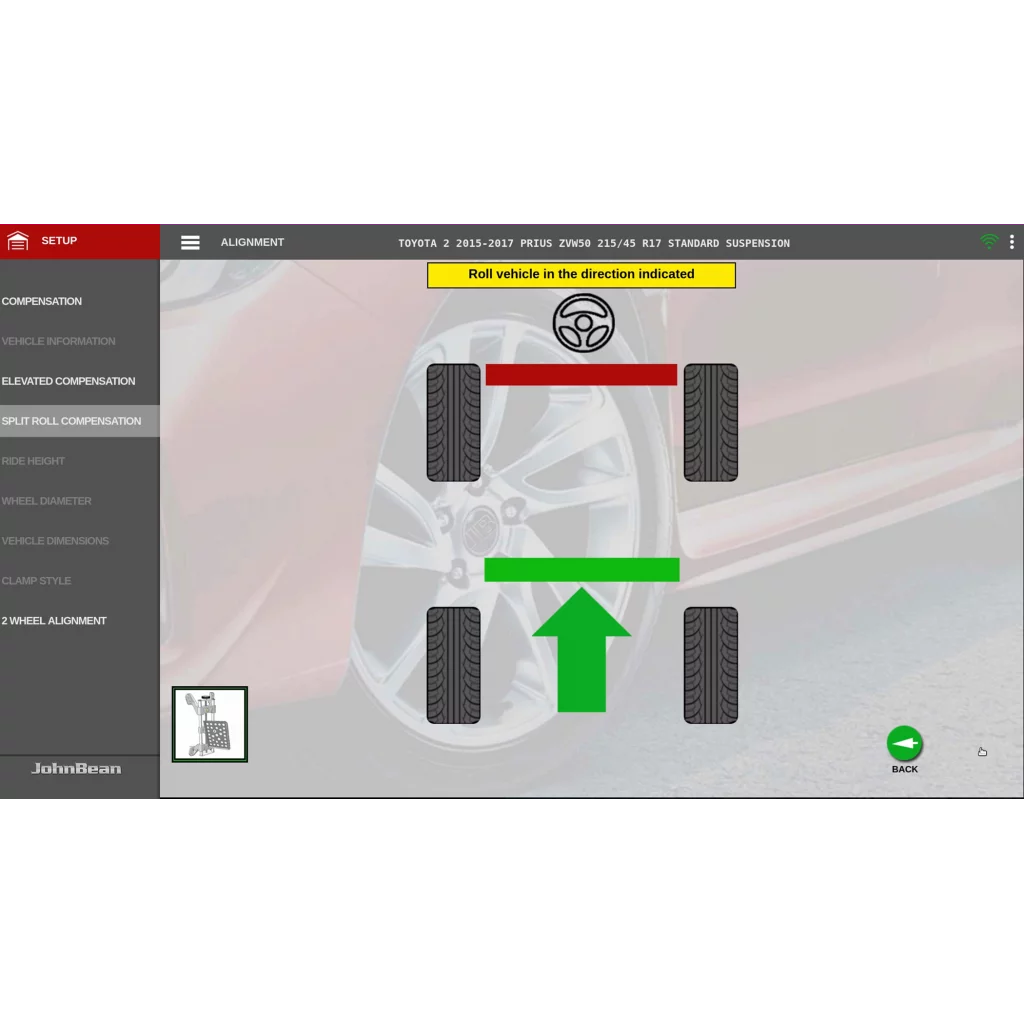The image size is (1024, 1024).
Task: Open the three-dot options menu
Action: click(x=1012, y=242)
